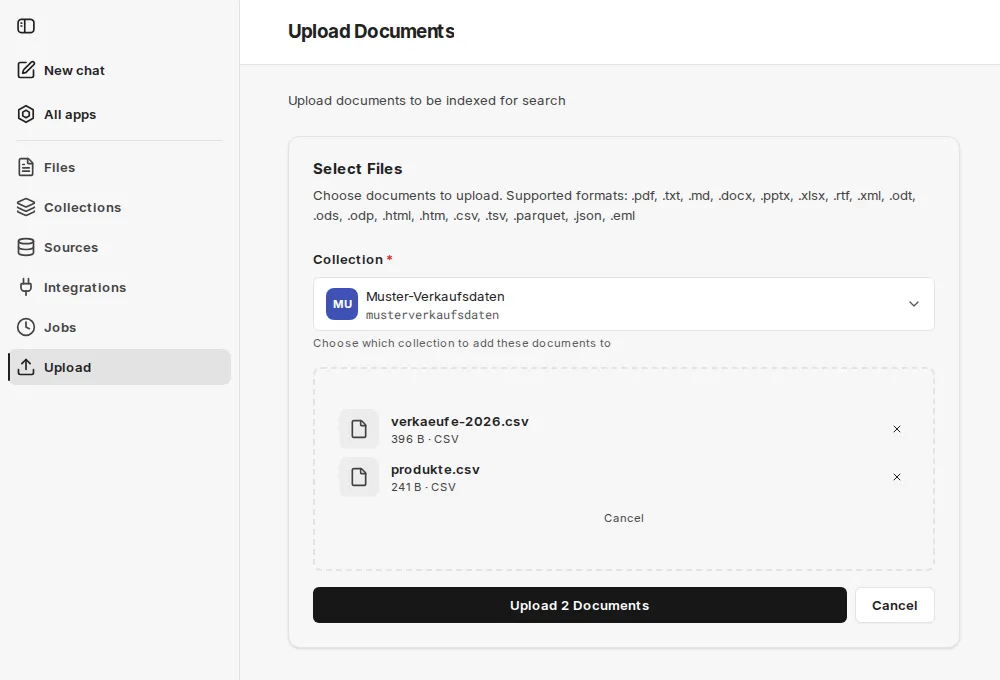Screen dimensions: 1000x680
Task: Click the Integrations plug icon
Action: [x=26, y=287]
